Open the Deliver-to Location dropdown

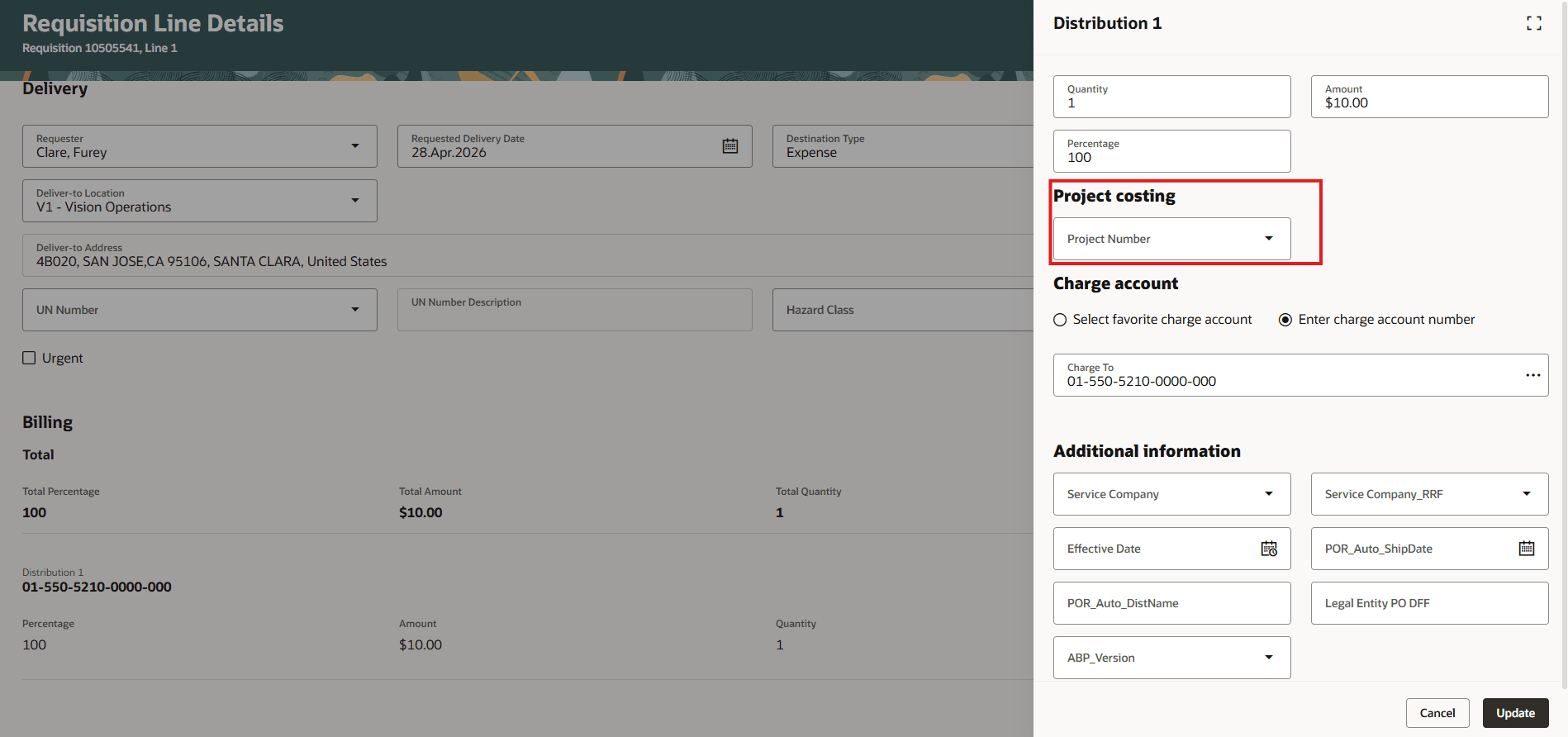(x=355, y=201)
